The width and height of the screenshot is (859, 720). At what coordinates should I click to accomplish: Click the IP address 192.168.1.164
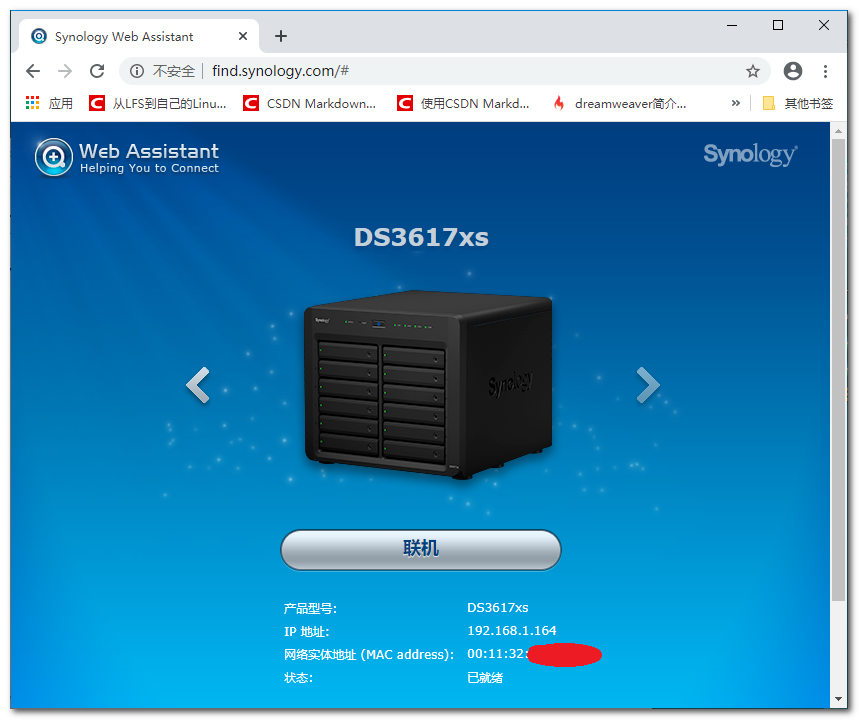coord(512,631)
